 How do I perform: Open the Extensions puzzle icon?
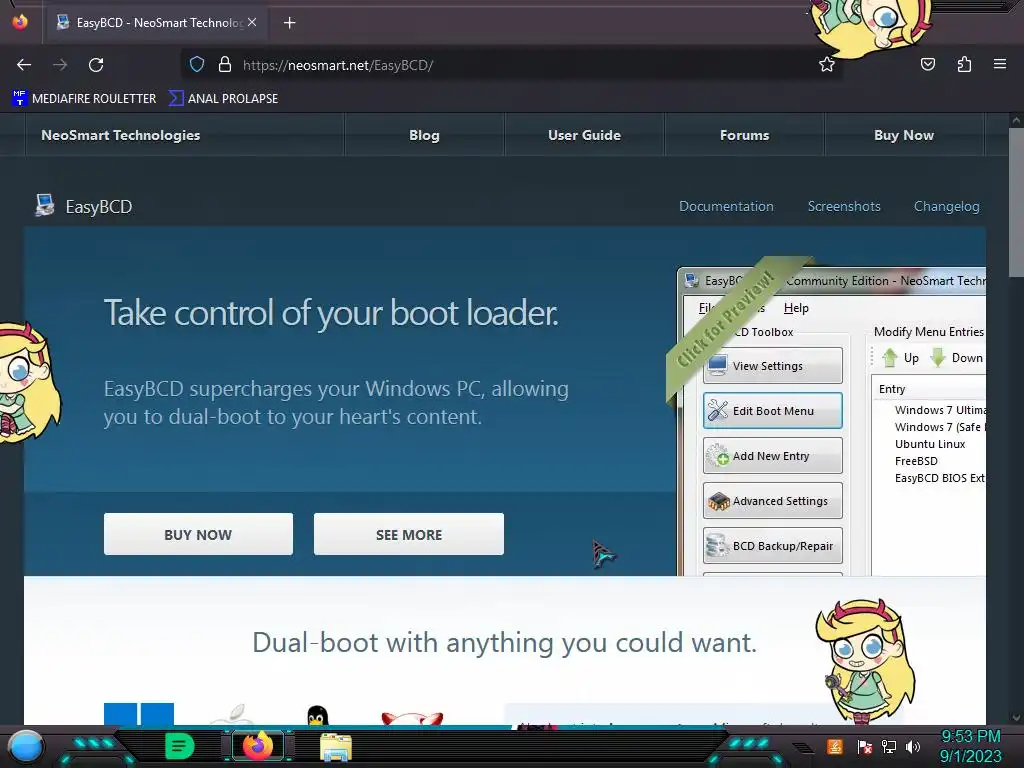[965, 65]
